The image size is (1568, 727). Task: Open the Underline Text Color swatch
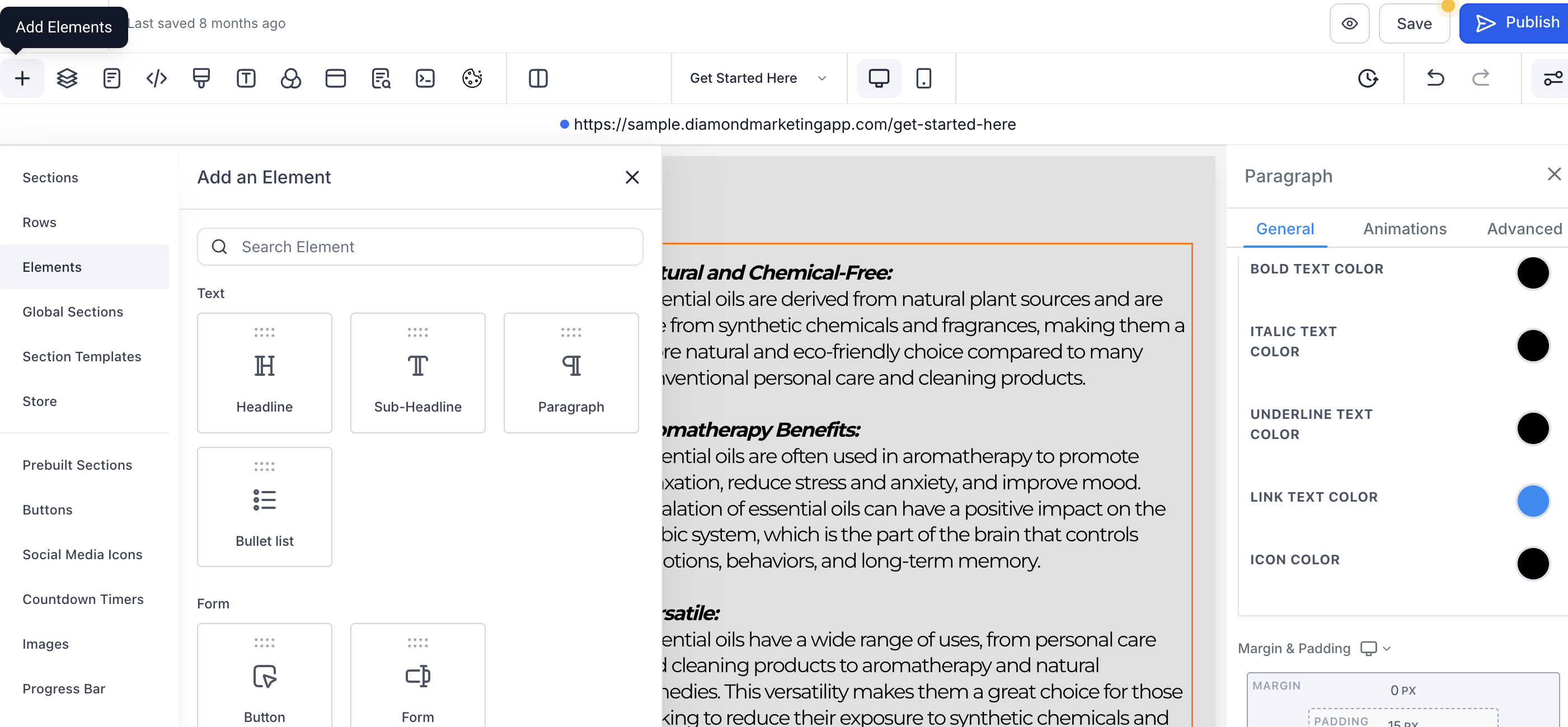[x=1532, y=428]
